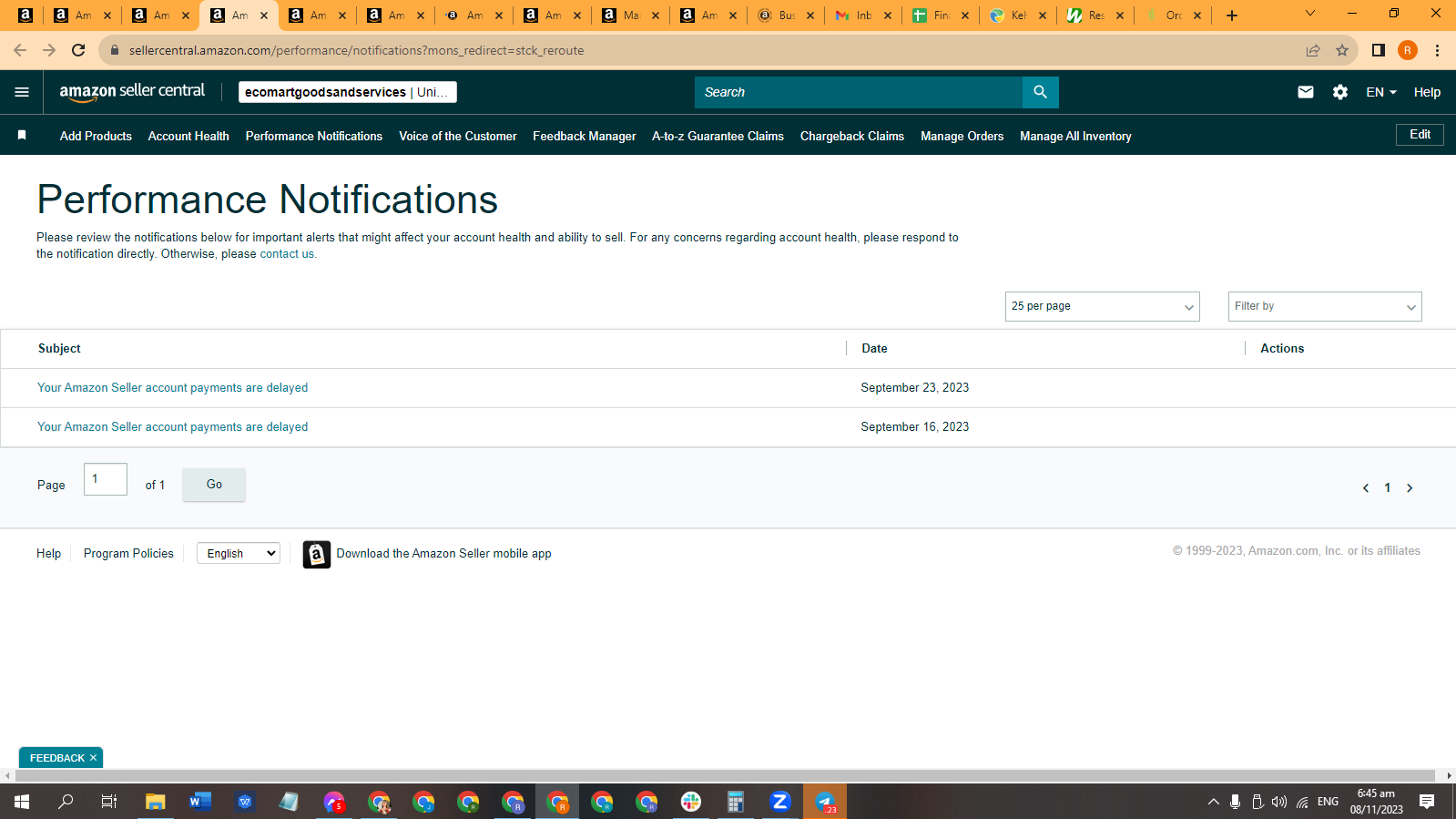The image size is (1456, 819).
Task: Click the page number input field
Action: 106,479
